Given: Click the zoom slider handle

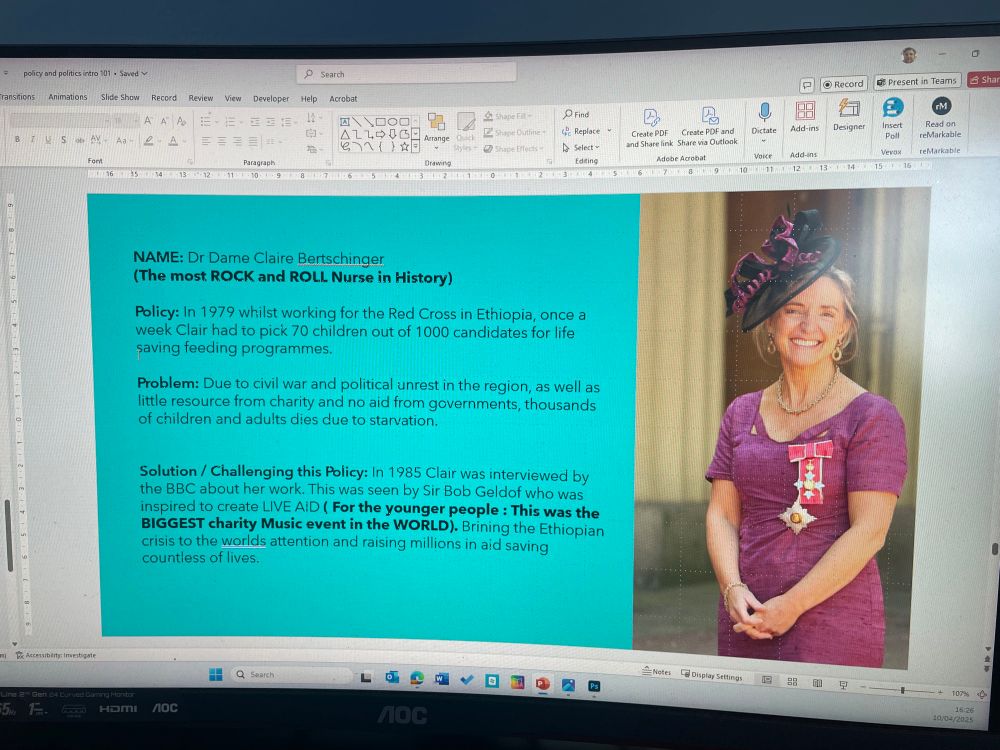Looking at the screenshot, I should click(x=902, y=690).
